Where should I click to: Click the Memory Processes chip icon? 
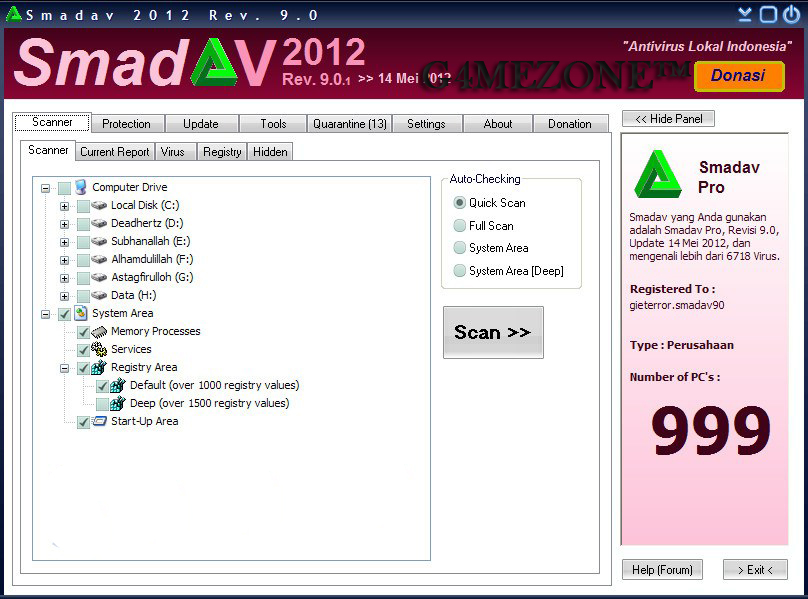pos(99,332)
